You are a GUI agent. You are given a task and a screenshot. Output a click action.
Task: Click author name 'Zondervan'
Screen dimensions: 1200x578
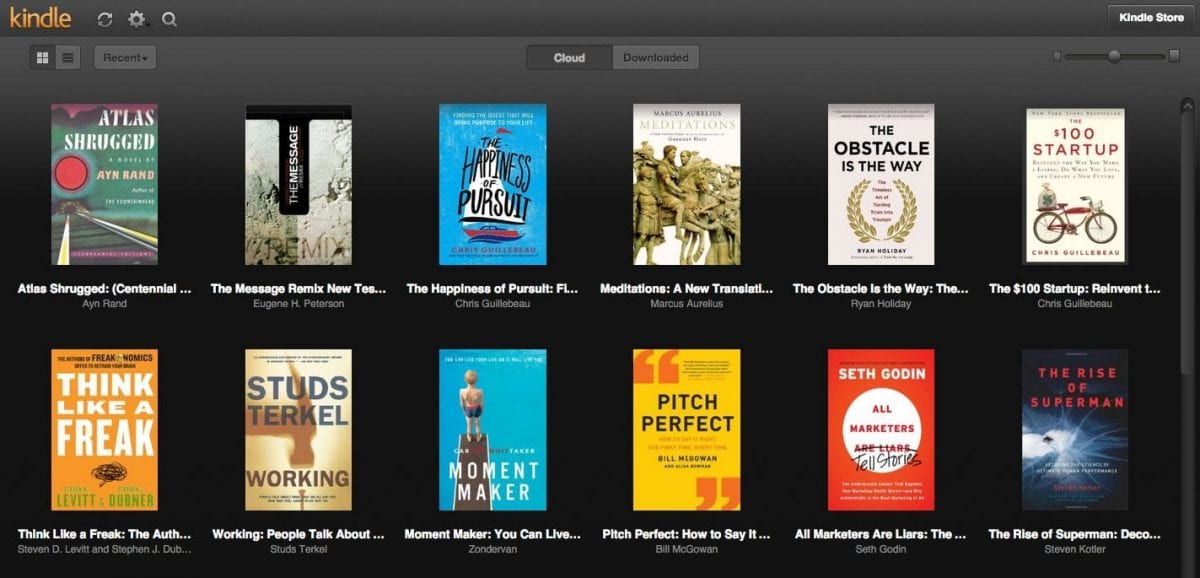(492, 549)
